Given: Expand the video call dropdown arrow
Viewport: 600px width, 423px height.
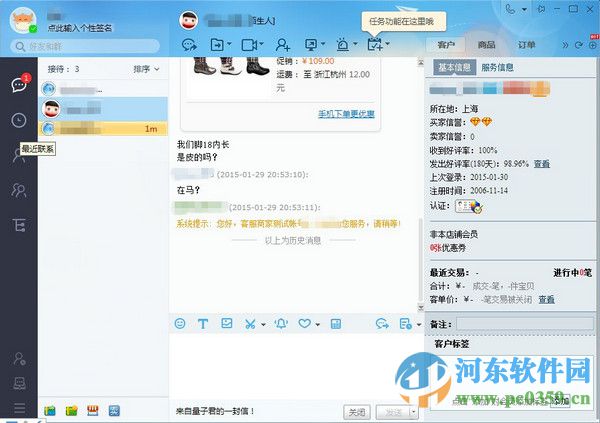Looking at the screenshot, I should [x=261, y=44].
